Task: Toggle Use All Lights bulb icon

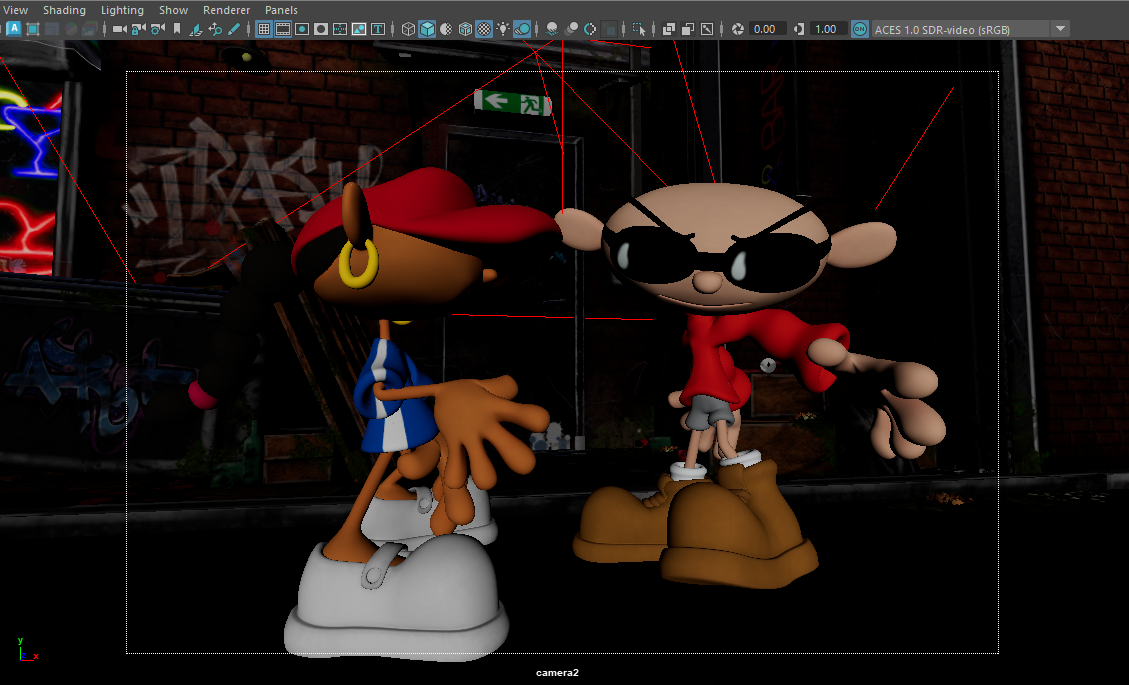Action: (503, 29)
